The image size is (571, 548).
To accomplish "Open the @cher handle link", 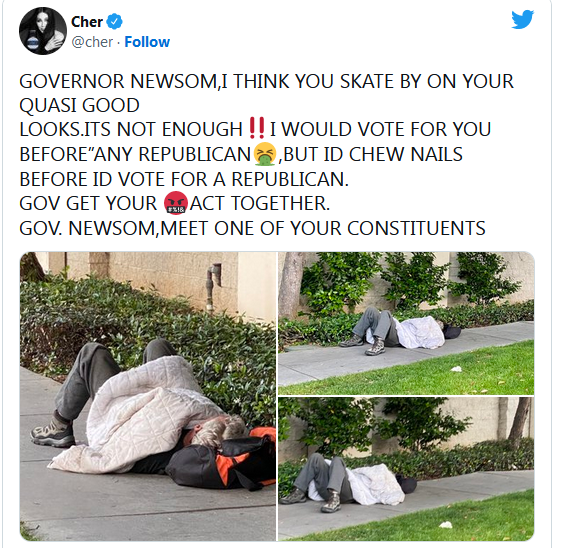I will (92, 42).
